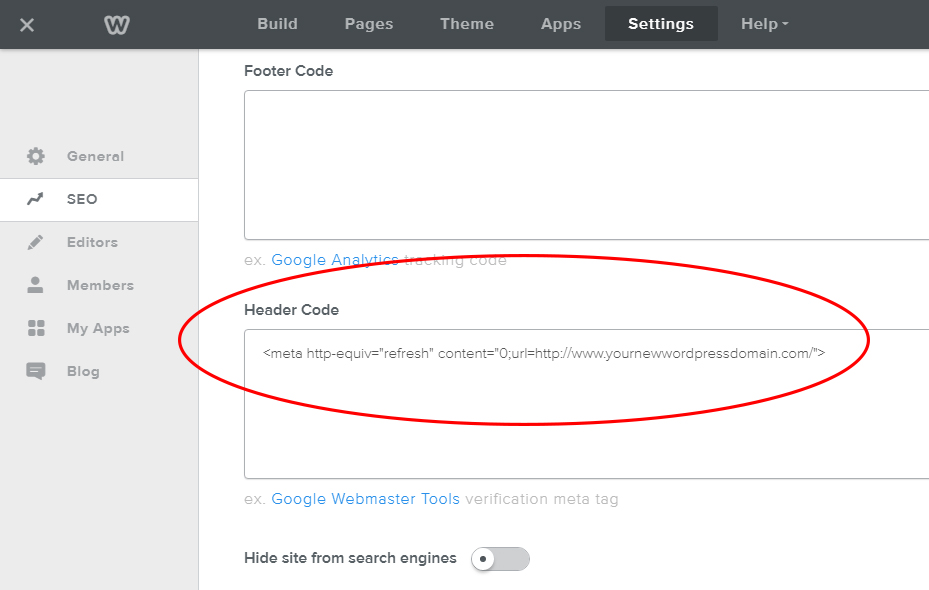Click the Members person icon

[x=37, y=285]
